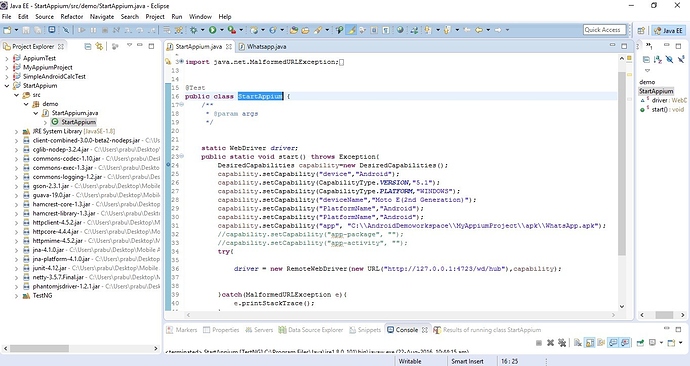
Task: Click Open Console icon in Console toolbar
Action: 671,343
